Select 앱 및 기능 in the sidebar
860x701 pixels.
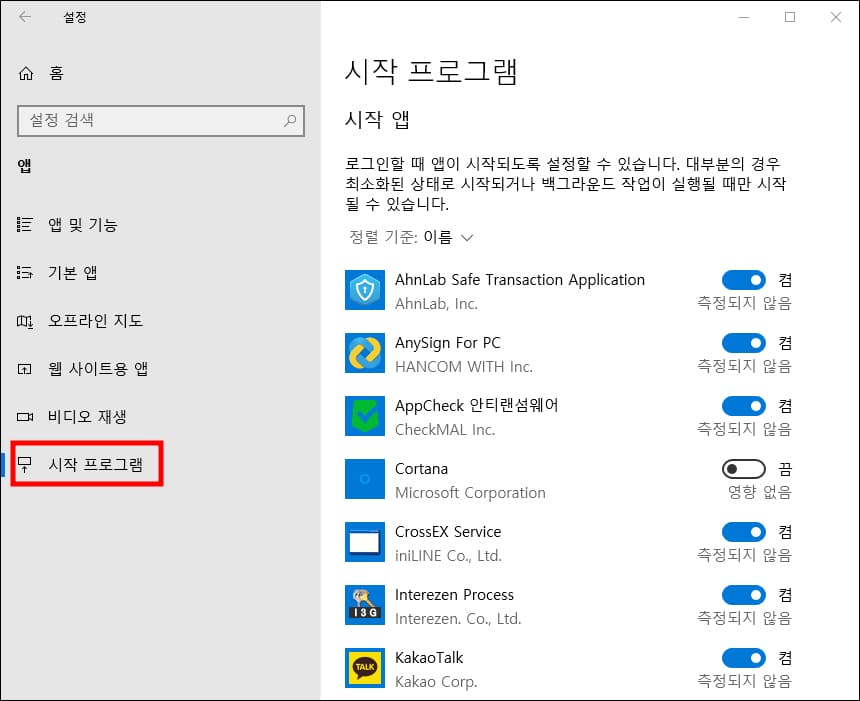pos(80,224)
